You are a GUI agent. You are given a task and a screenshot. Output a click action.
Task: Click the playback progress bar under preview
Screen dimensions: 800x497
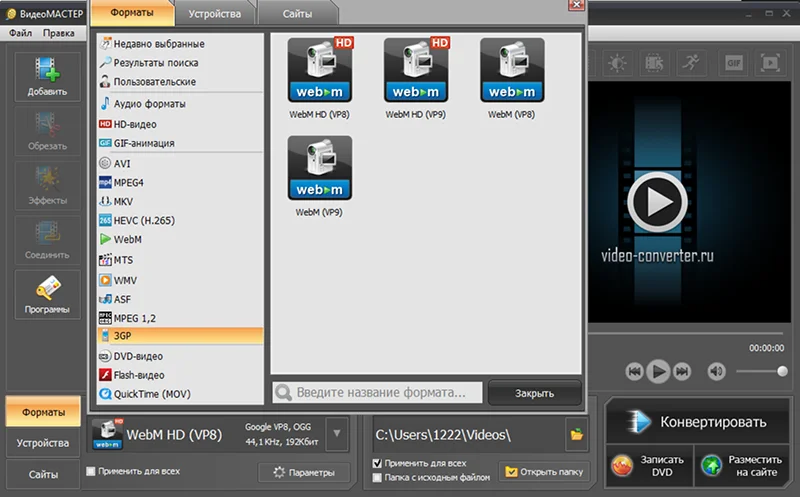pos(685,333)
